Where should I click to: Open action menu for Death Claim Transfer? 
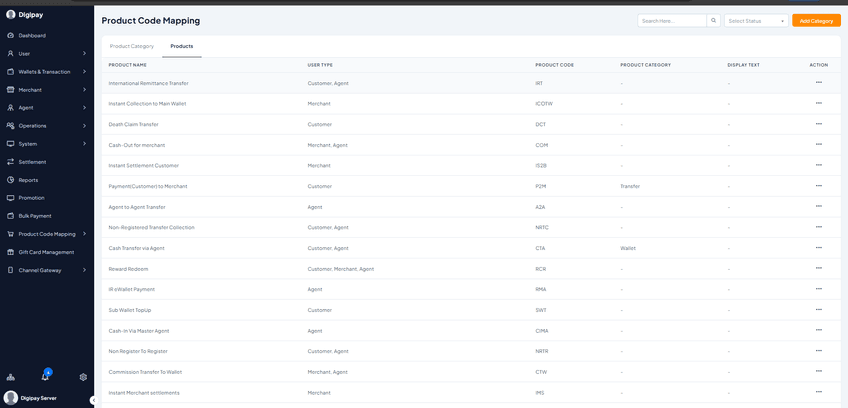coord(818,124)
